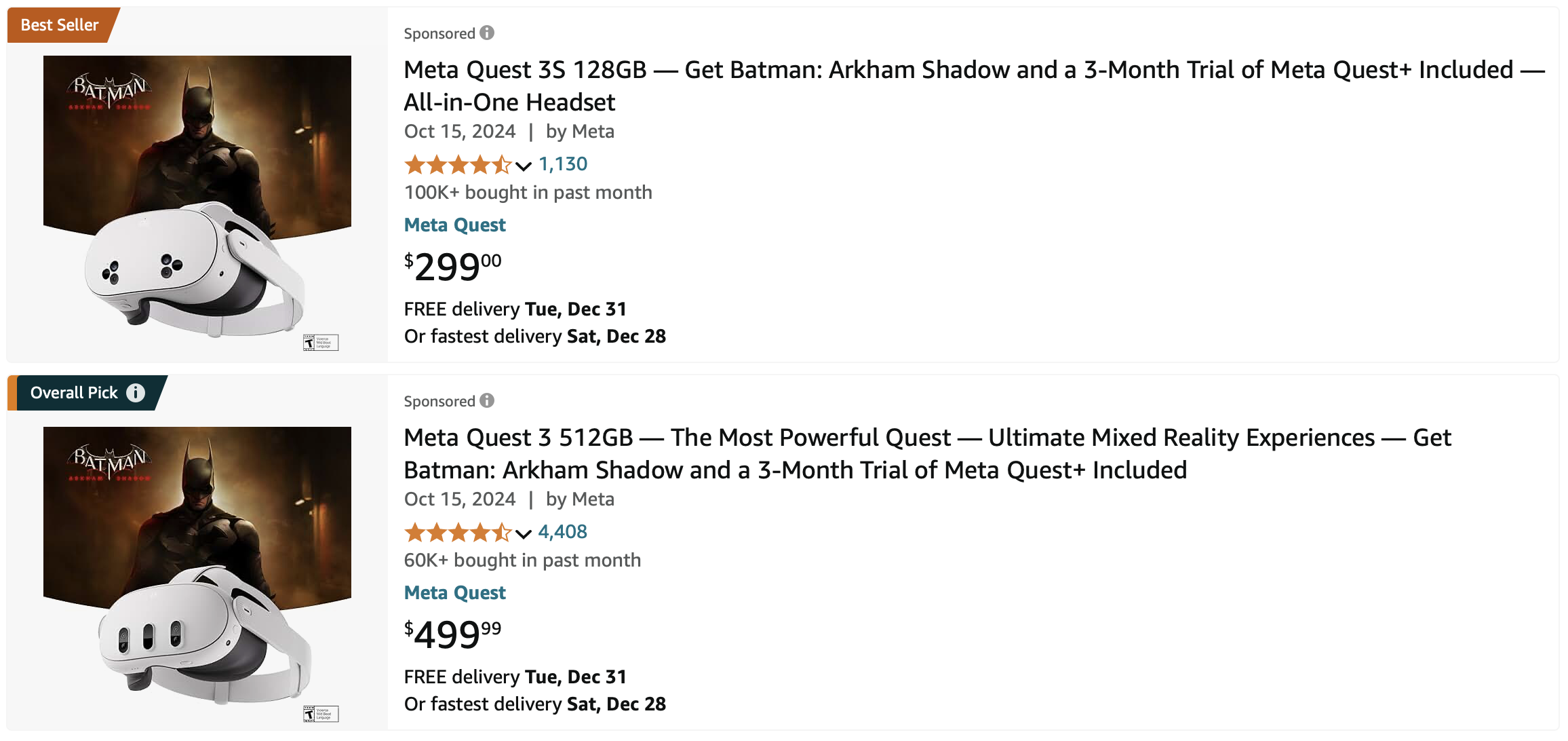The width and height of the screenshot is (1568, 741).
Task: Click the Overall Pick info icon
Action: point(136,393)
